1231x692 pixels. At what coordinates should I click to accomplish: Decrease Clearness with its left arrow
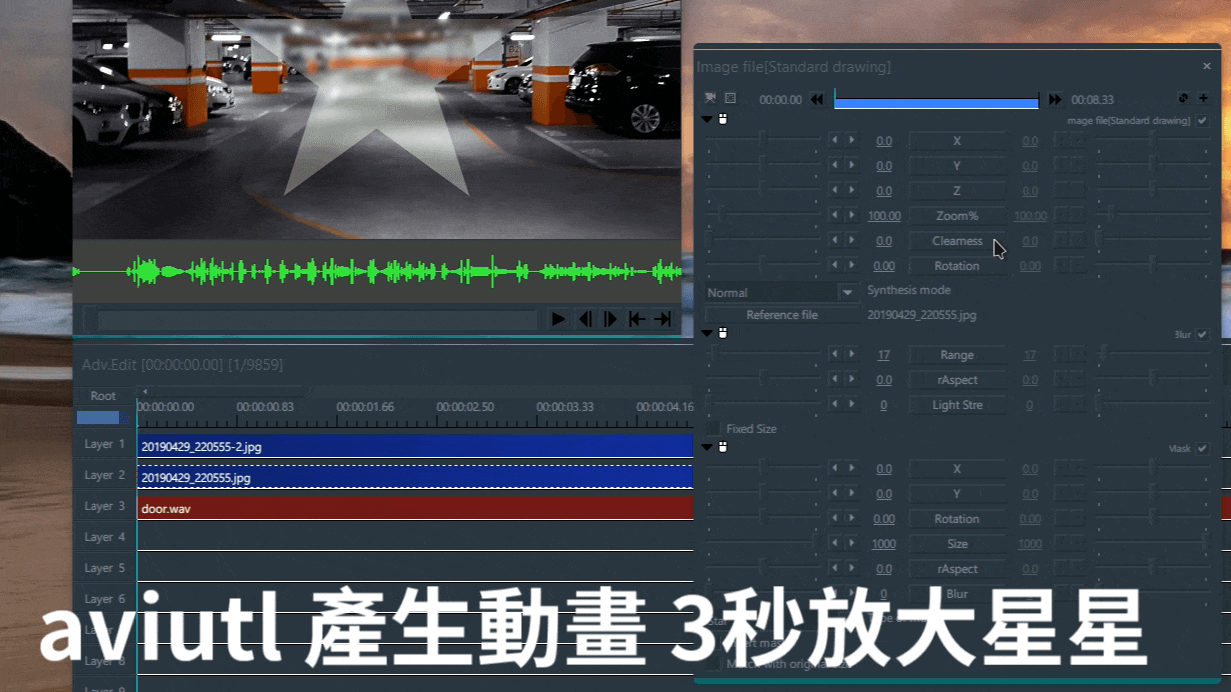[835, 240]
